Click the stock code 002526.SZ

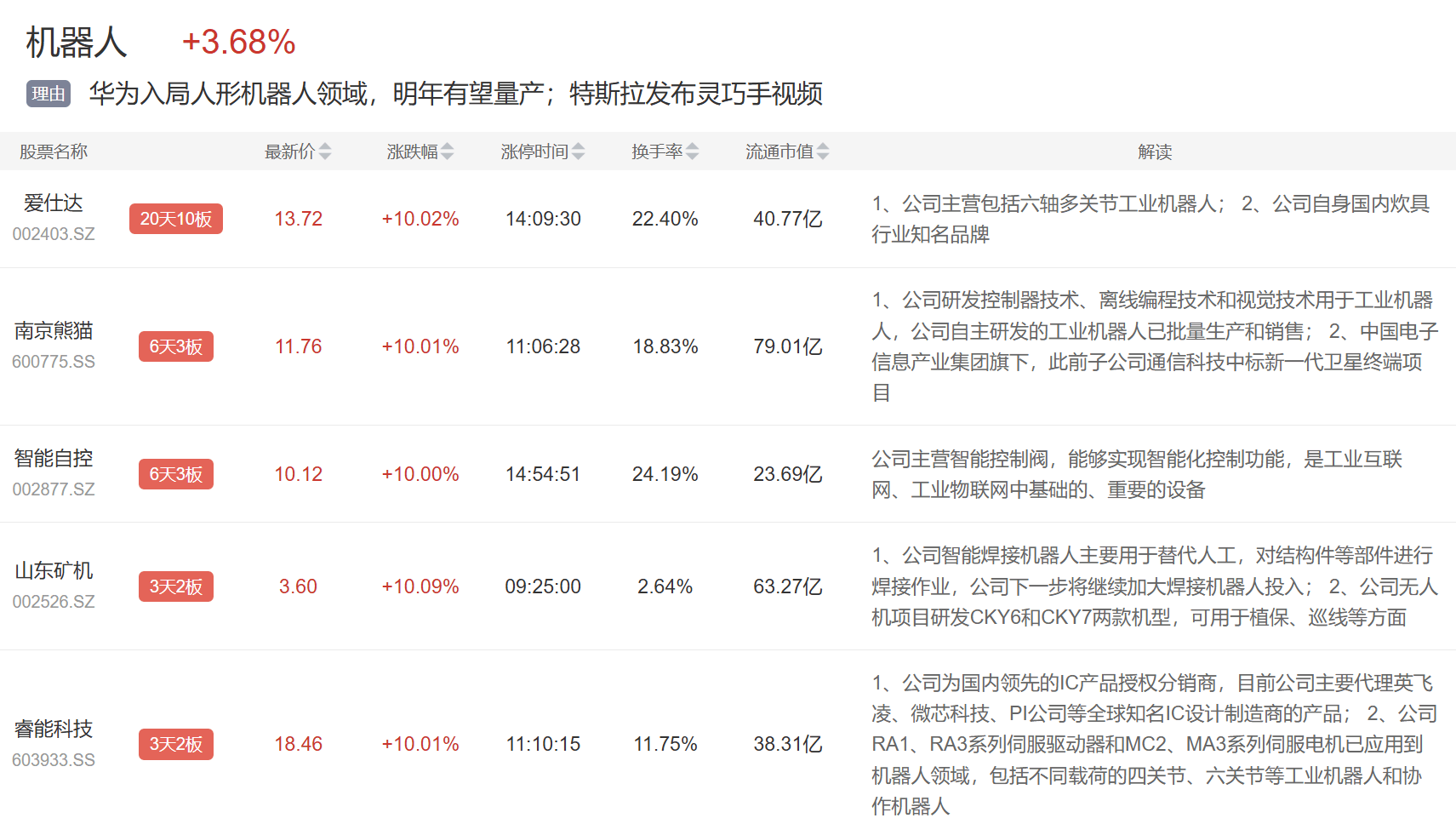[54, 601]
